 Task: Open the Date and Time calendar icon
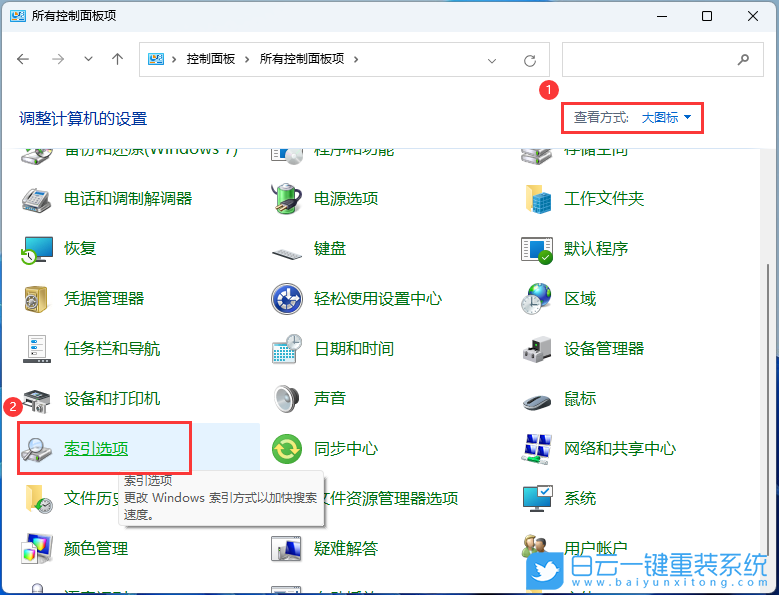(287, 349)
